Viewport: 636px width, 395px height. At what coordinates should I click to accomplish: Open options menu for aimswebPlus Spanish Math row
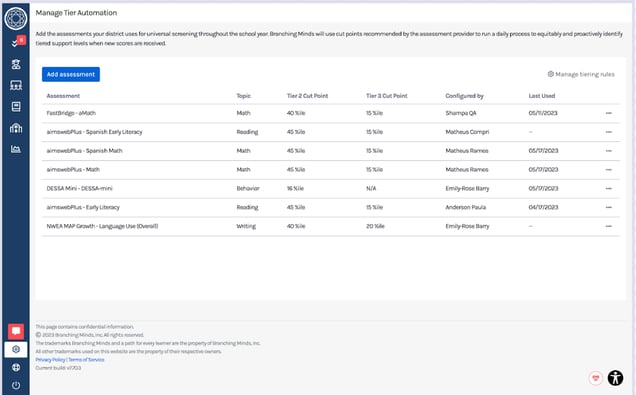(x=608, y=151)
